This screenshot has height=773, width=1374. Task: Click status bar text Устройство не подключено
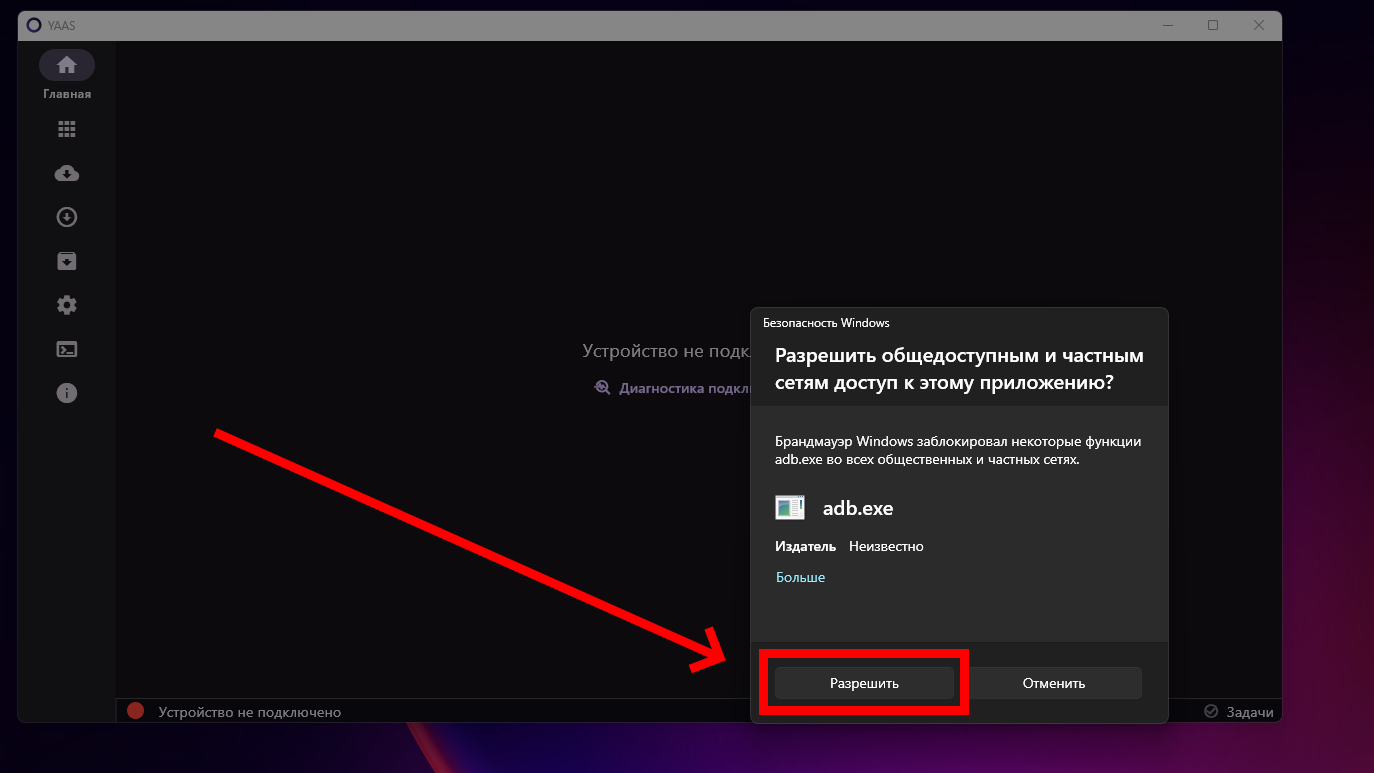[x=250, y=712]
